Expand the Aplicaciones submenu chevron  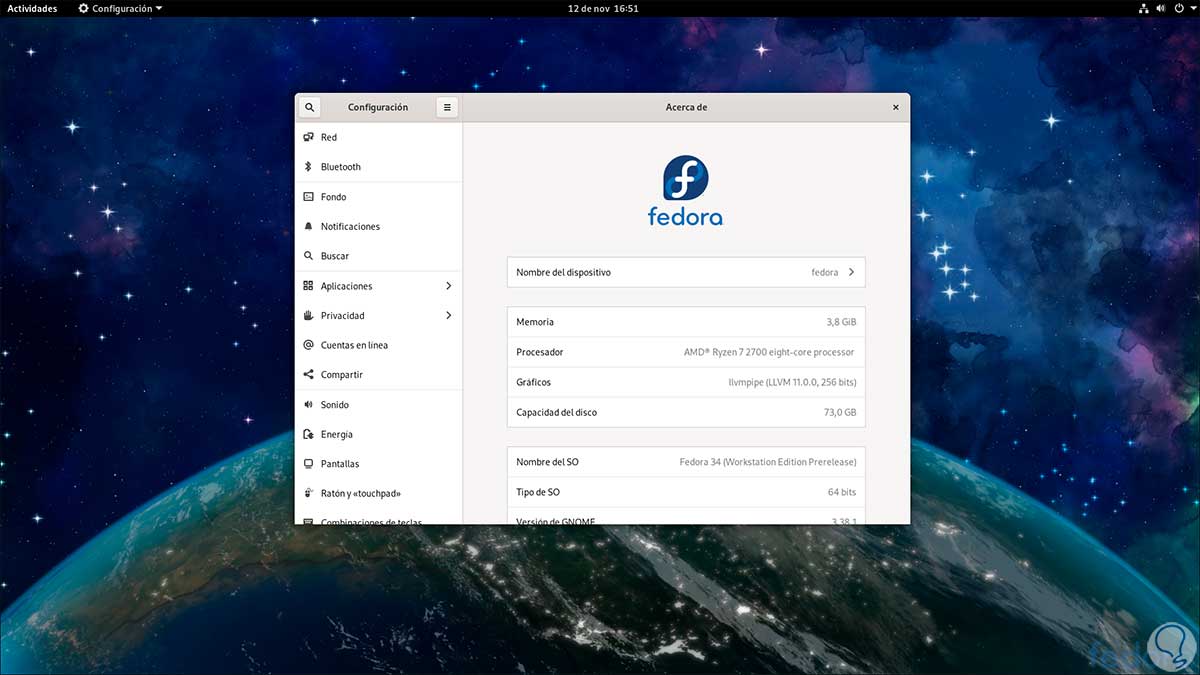[x=448, y=286]
